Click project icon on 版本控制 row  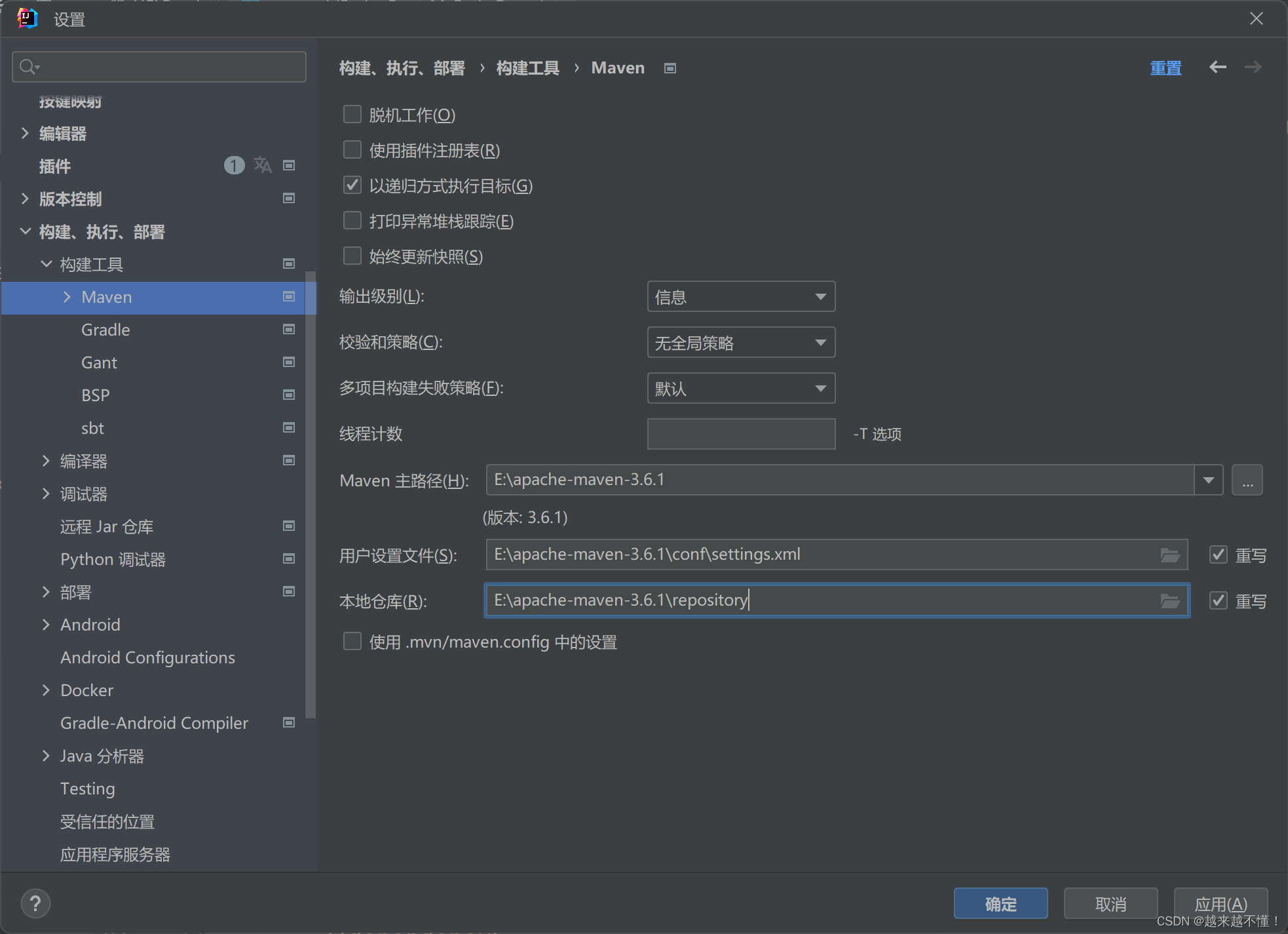288,198
